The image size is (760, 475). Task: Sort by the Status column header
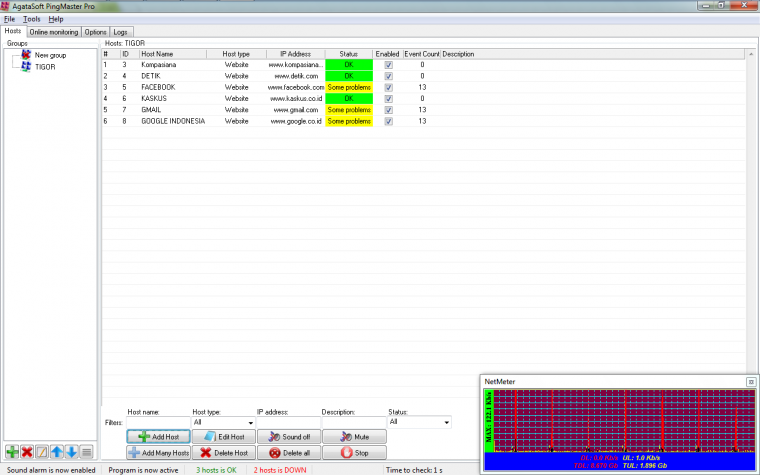pos(348,54)
